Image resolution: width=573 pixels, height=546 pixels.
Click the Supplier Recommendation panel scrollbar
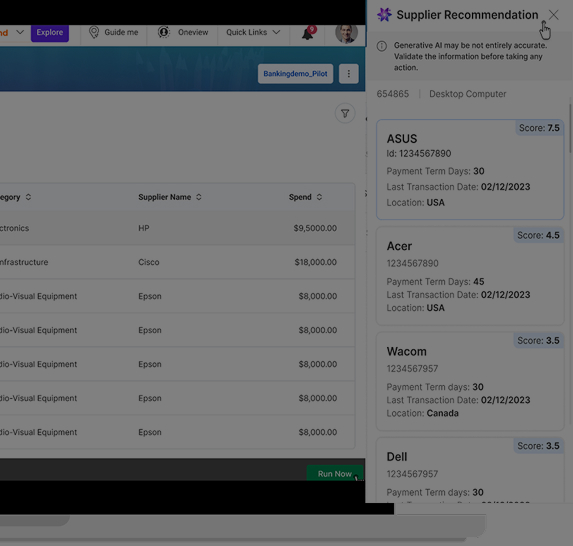click(570, 128)
